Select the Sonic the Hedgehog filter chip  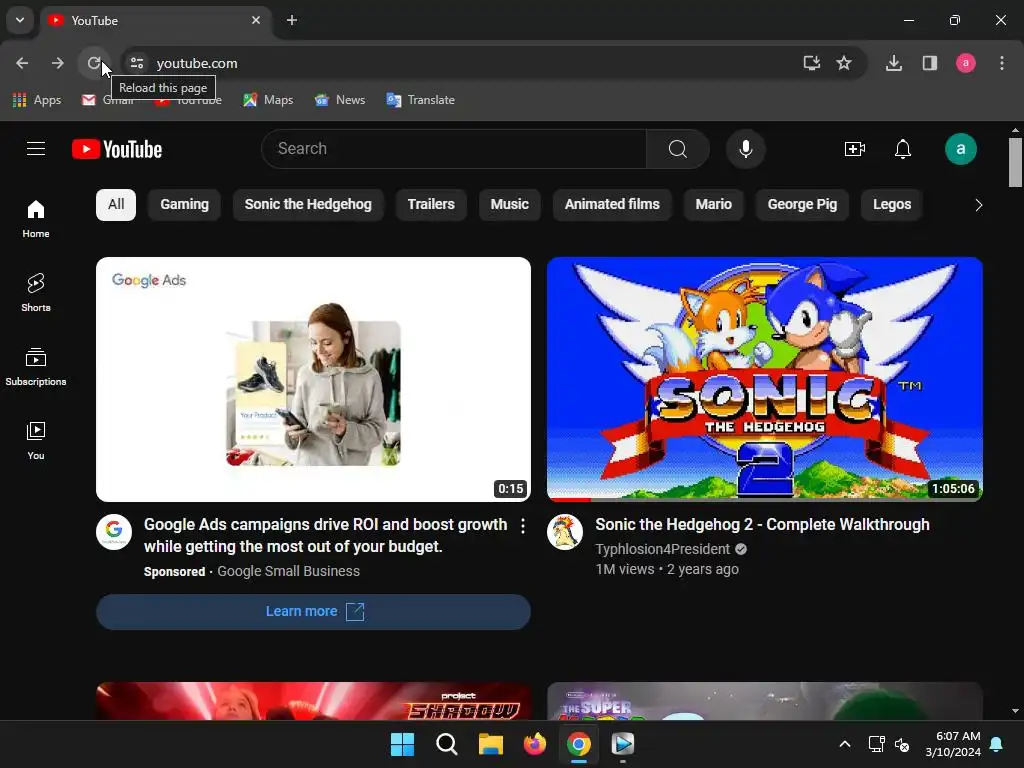pos(308,204)
